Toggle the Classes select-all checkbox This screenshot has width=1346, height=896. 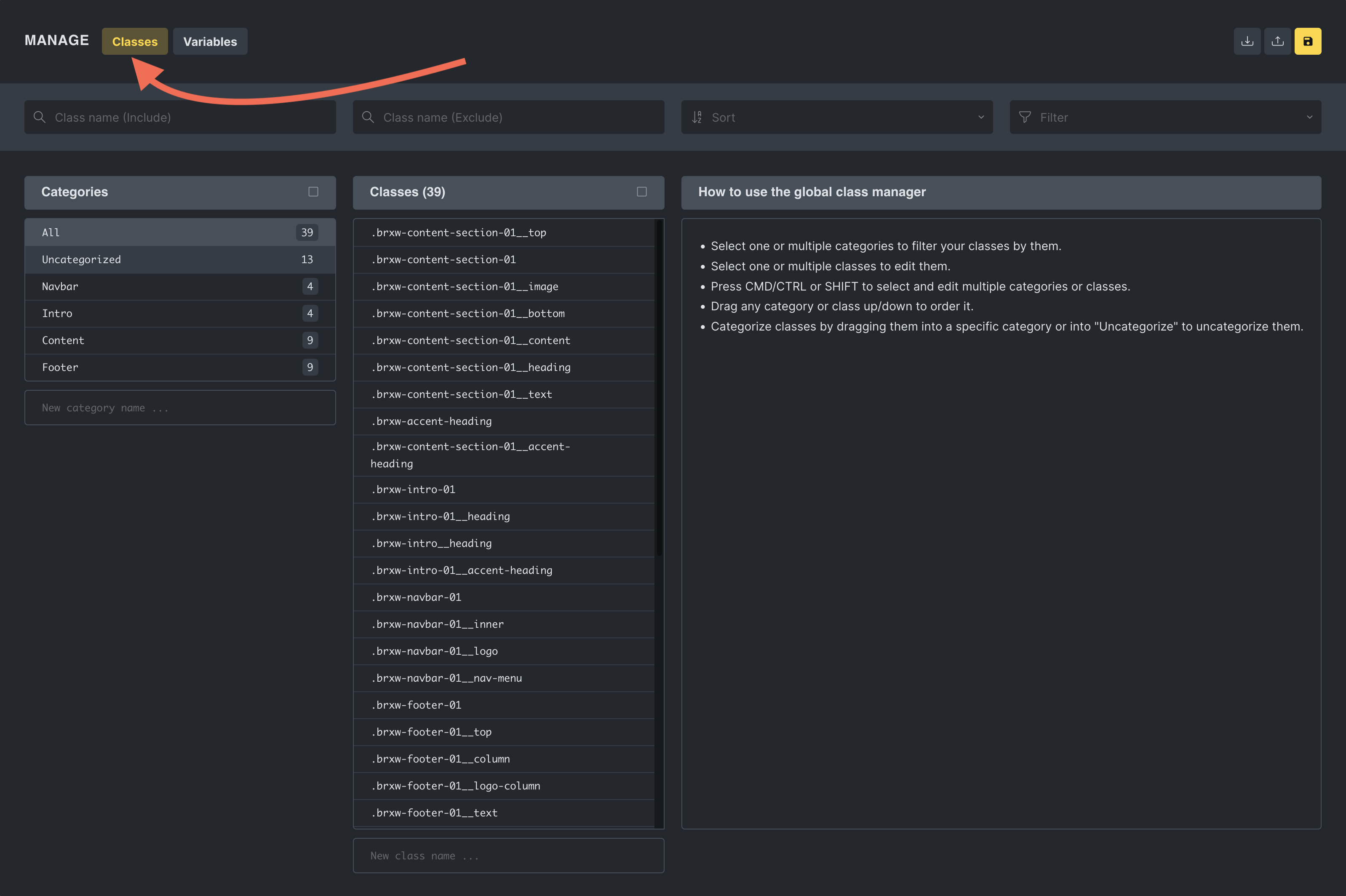(641, 192)
